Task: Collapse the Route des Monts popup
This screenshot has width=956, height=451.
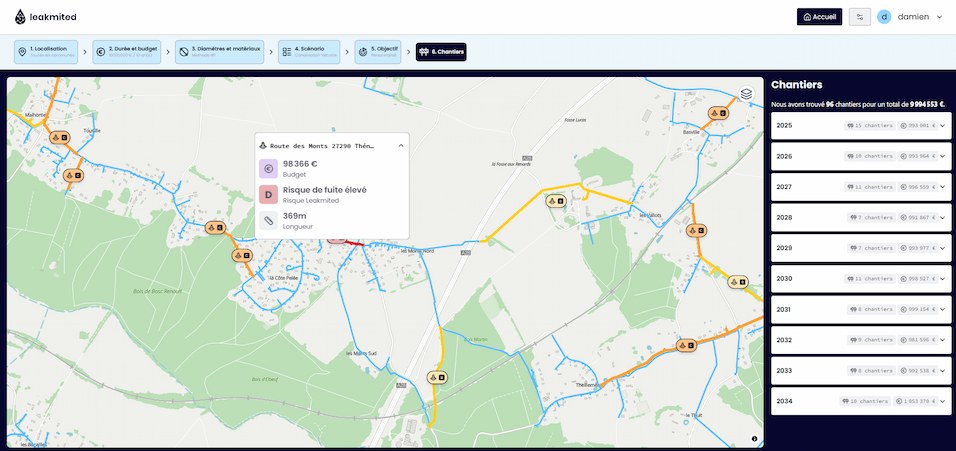Action: click(x=401, y=145)
